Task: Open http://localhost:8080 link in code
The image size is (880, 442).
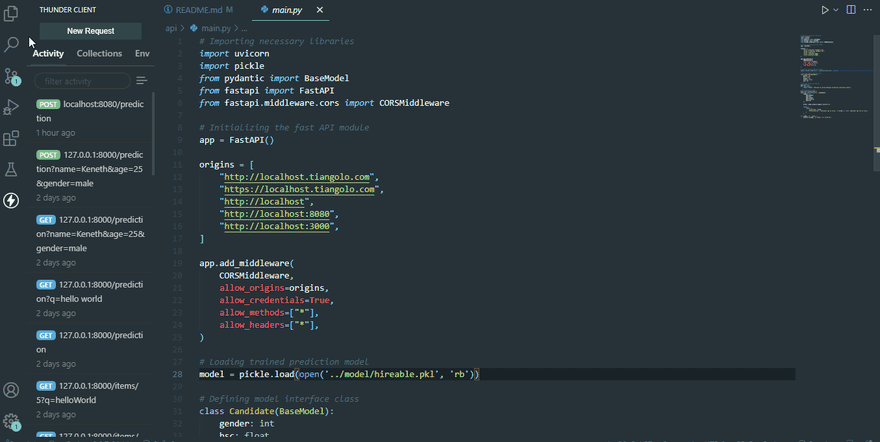Action: 277,214
